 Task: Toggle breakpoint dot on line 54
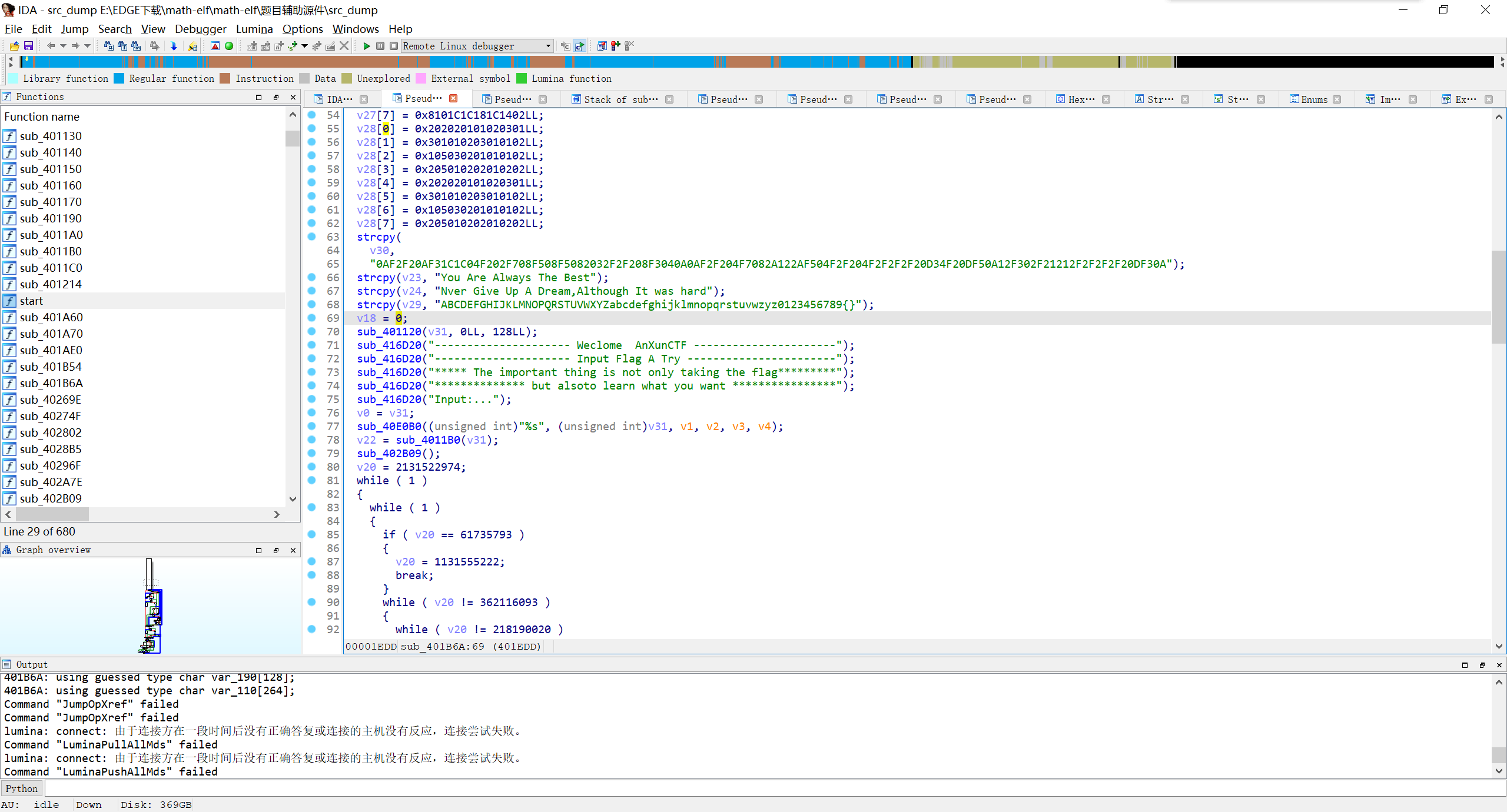click(x=312, y=115)
